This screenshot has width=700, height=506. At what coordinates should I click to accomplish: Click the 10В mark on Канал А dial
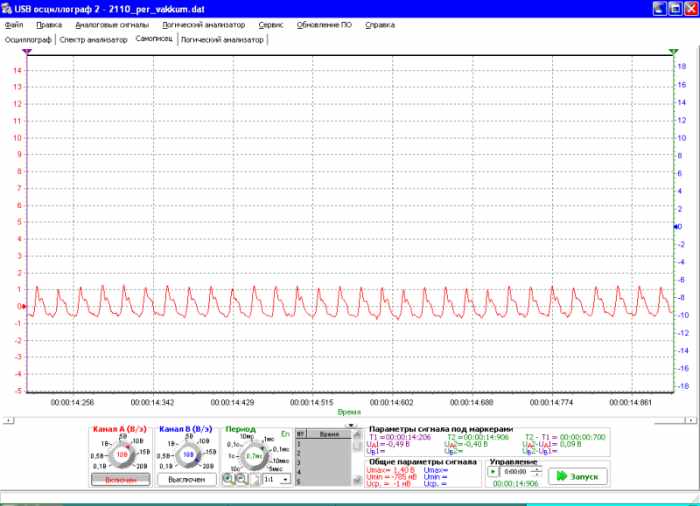[138, 441]
